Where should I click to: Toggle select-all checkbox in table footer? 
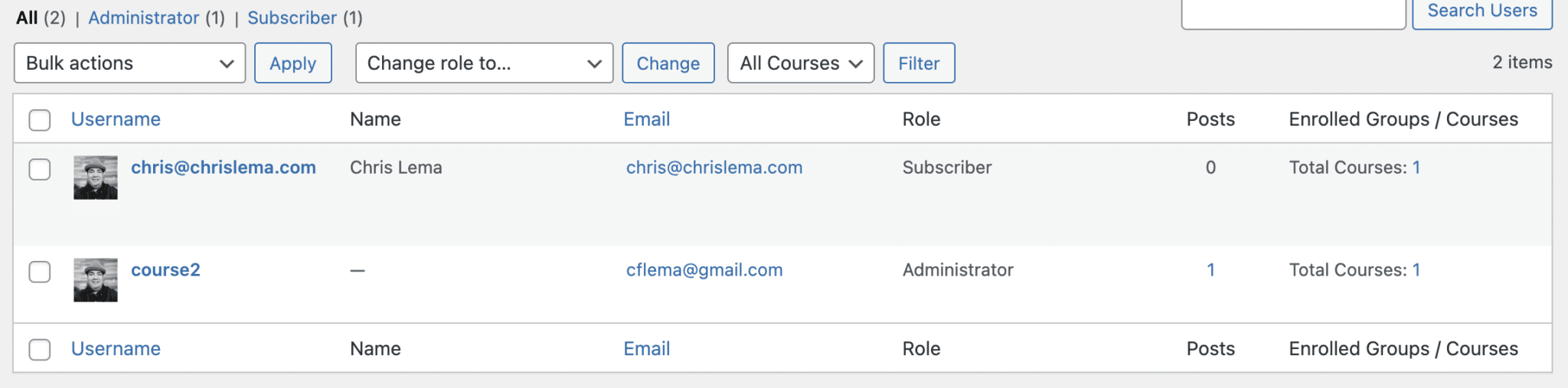(x=40, y=350)
